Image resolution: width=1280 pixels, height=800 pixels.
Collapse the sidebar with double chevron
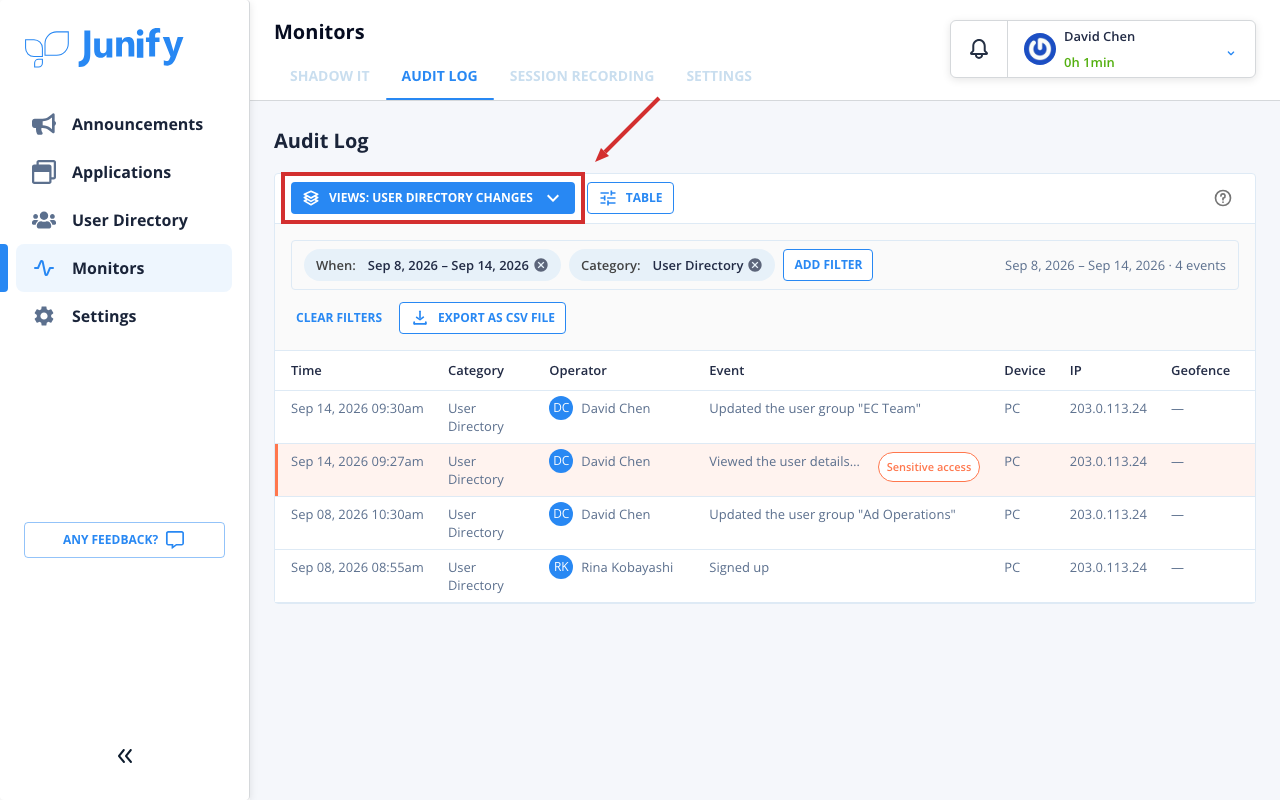[125, 756]
